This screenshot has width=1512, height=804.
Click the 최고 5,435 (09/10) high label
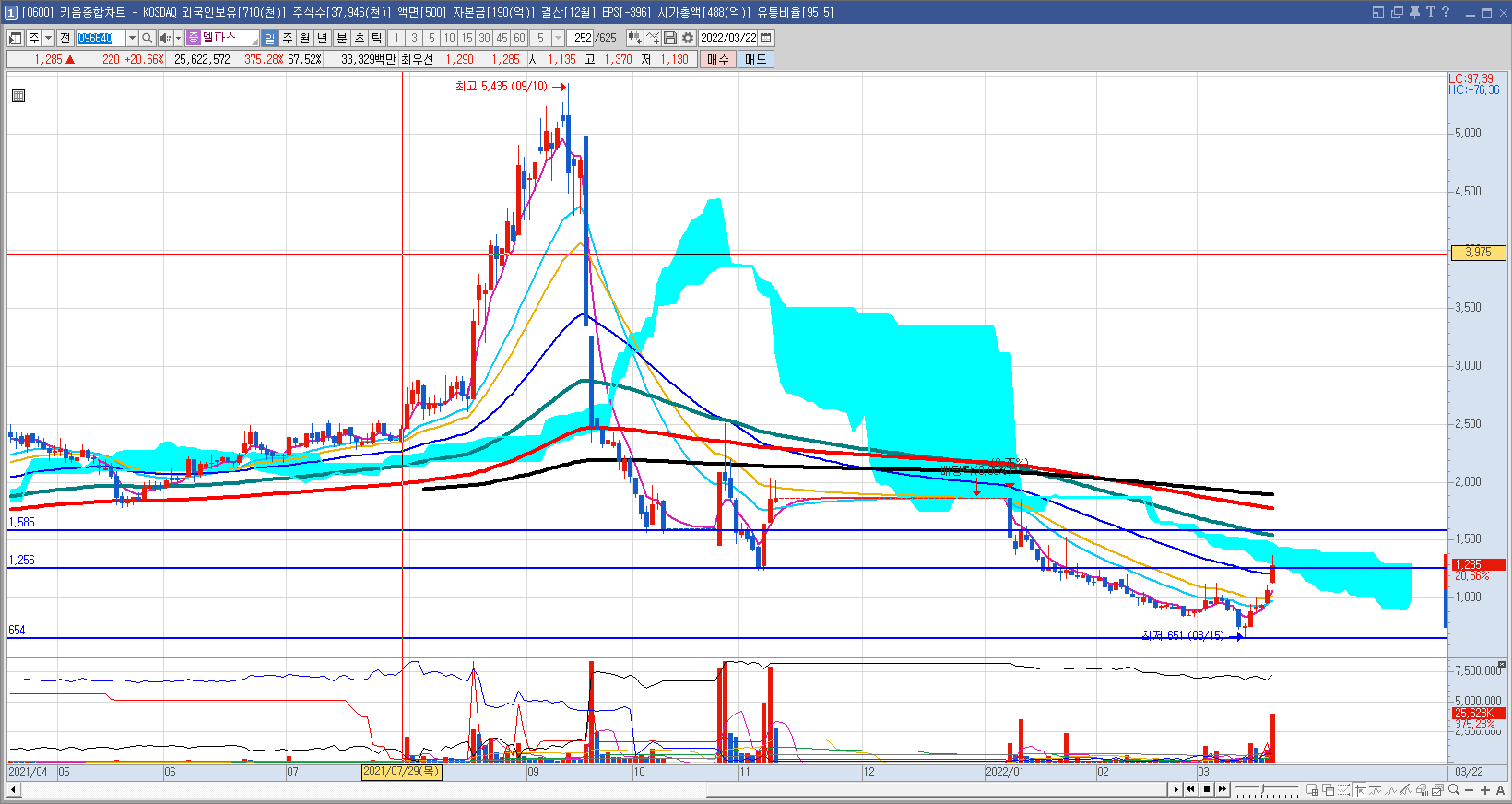[502, 86]
